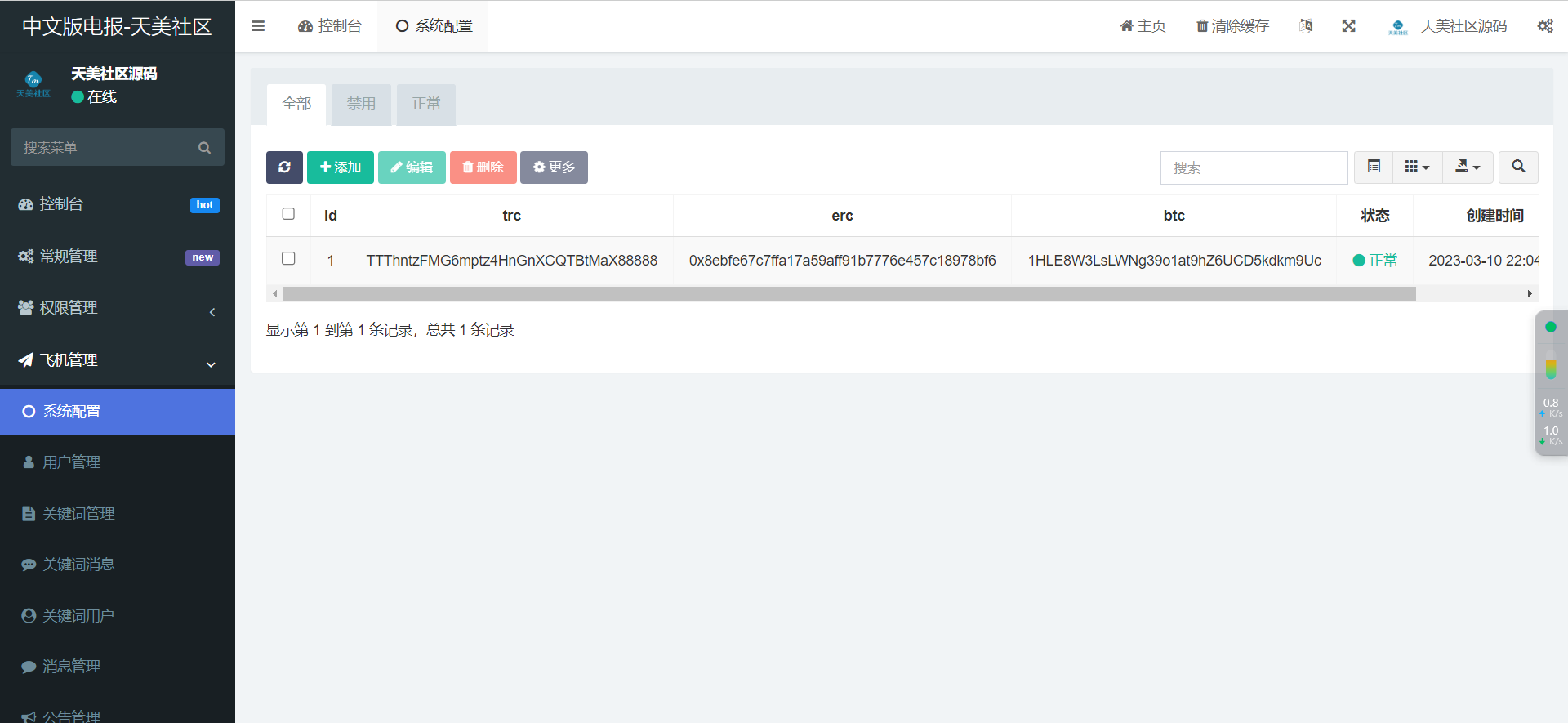Collapse the 飞机管理 sidebar chevron

[x=212, y=364]
